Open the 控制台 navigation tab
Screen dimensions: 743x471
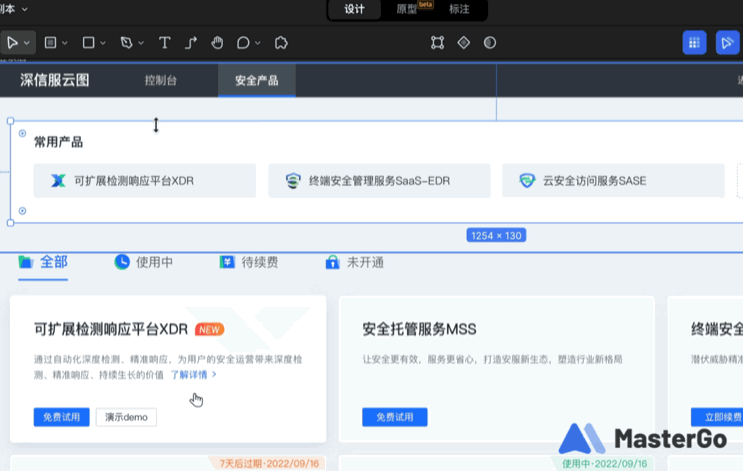pos(161,80)
